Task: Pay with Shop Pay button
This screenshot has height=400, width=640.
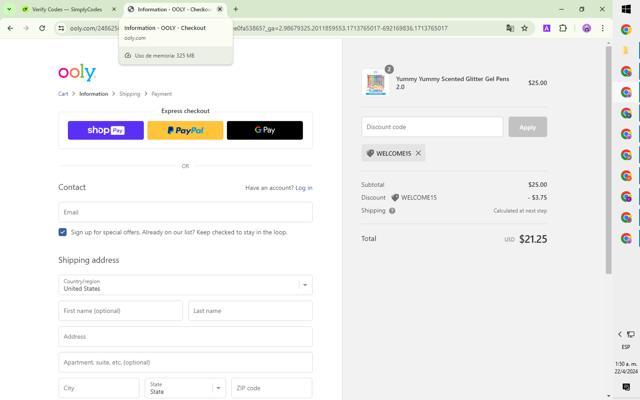Action: (x=106, y=130)
